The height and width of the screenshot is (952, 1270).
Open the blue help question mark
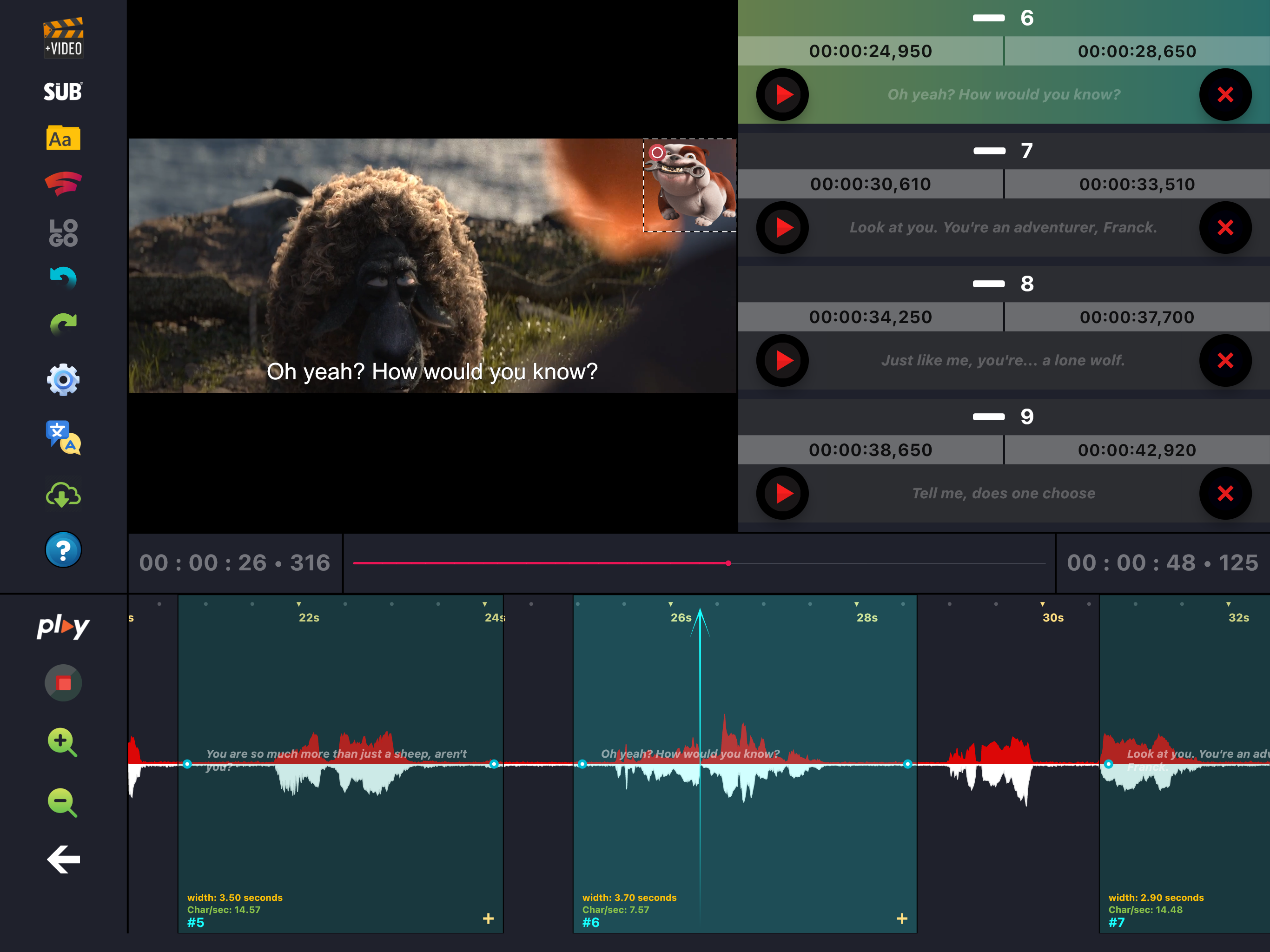[63, 549]
